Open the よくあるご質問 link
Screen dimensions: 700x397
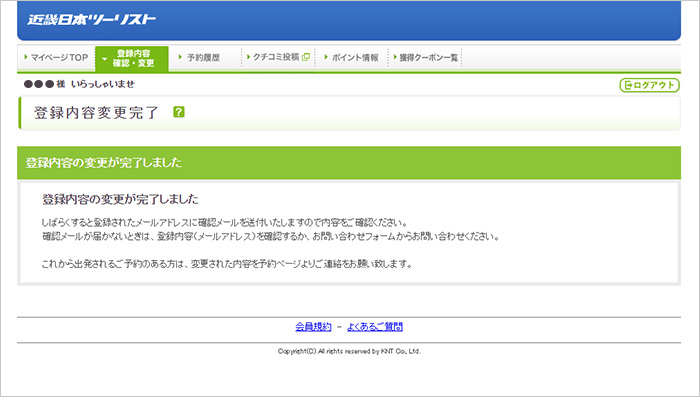tap(375, 327)
